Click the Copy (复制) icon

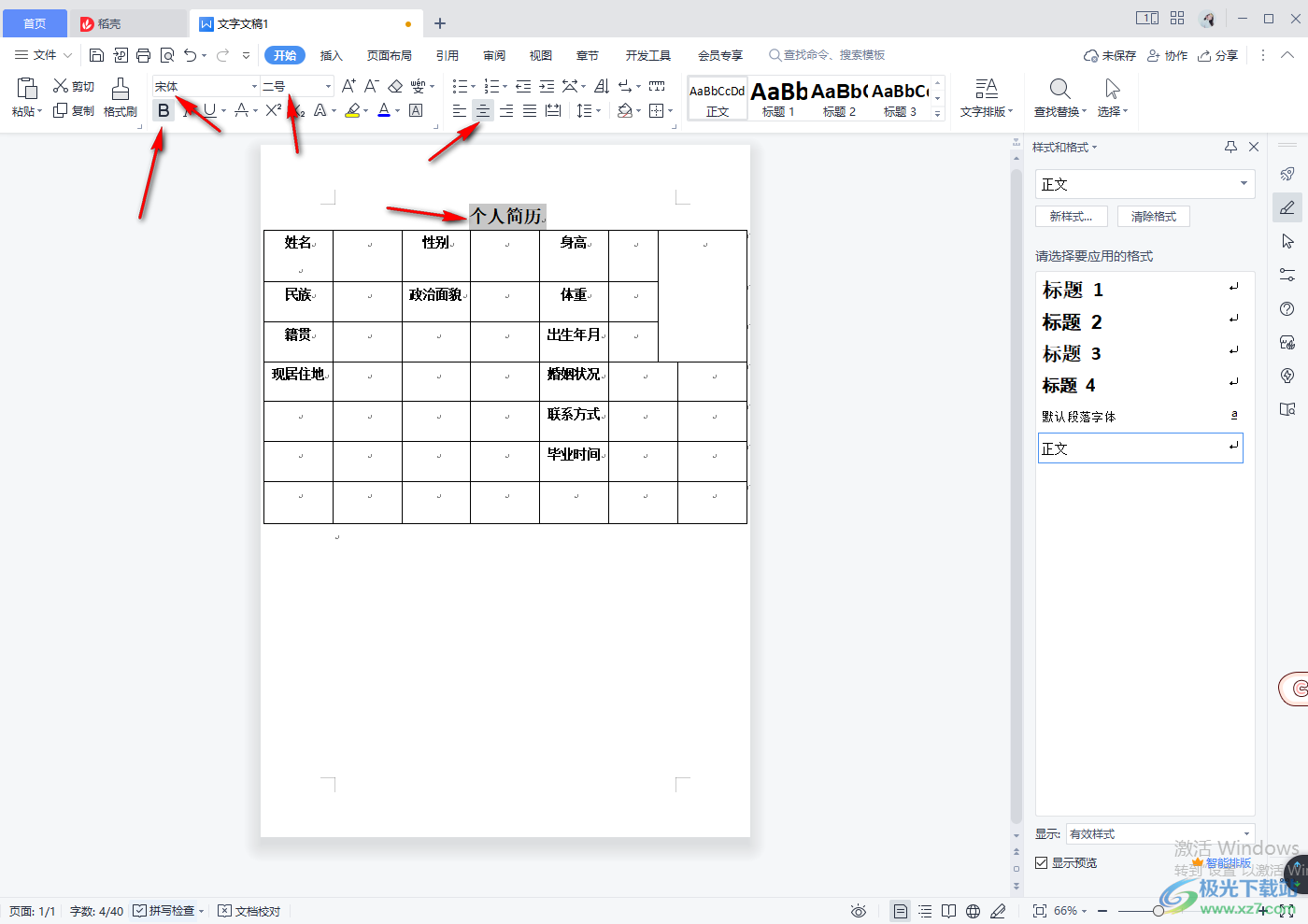click(61, 110)
